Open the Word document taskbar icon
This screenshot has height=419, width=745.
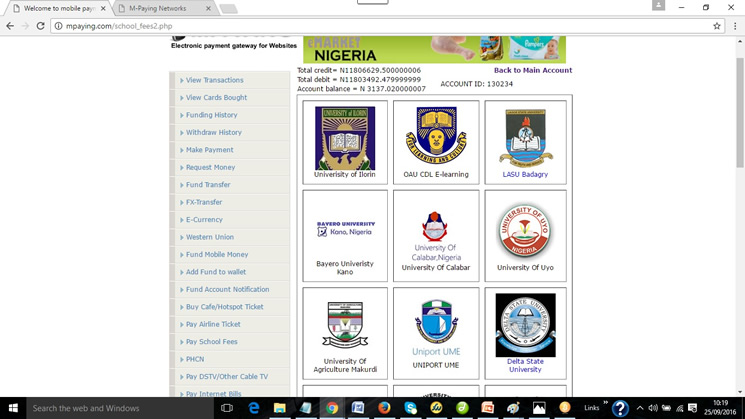point(358,408)
